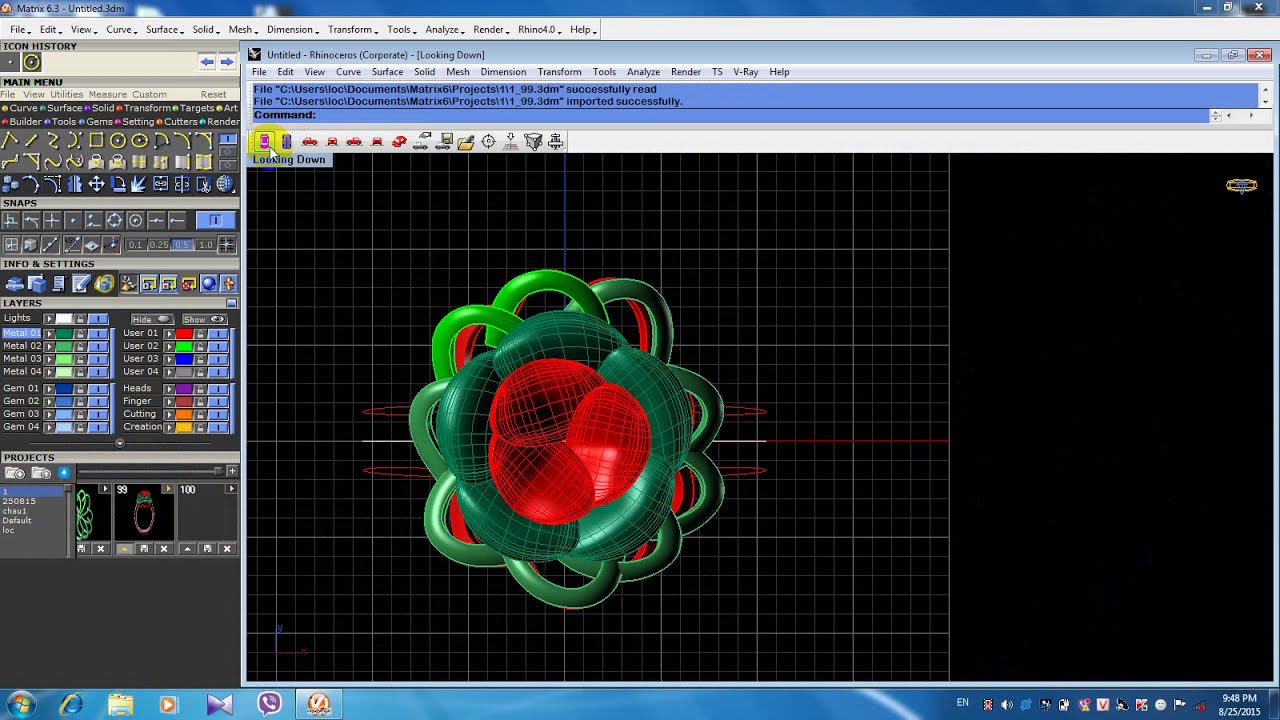
Task: Expand Heads layer arrow
Action: pyautogui.click(x=169, y=389)
